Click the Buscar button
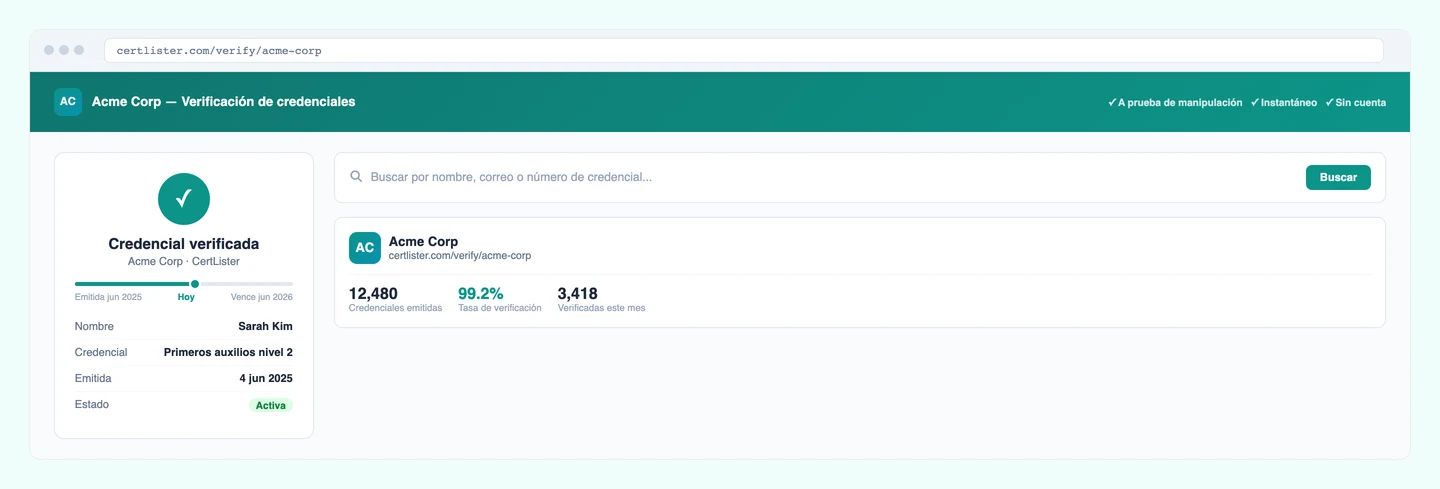This screenshot has height=489, width=1440. pos(1338,177)
